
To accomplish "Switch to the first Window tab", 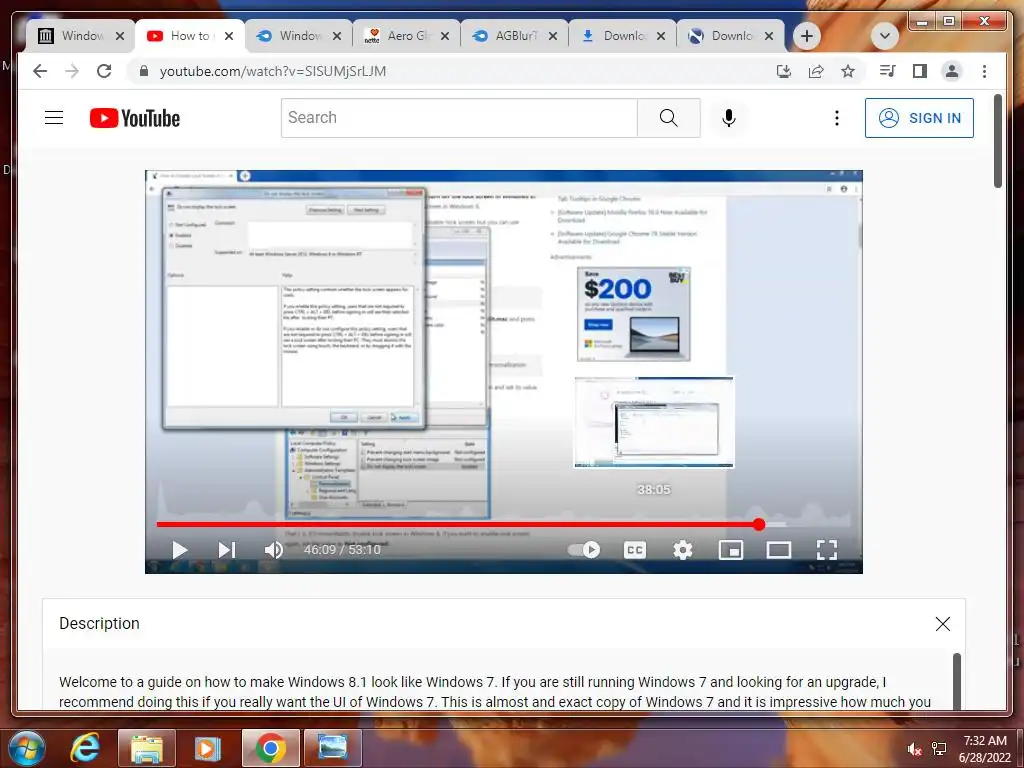I will [80, 36].
